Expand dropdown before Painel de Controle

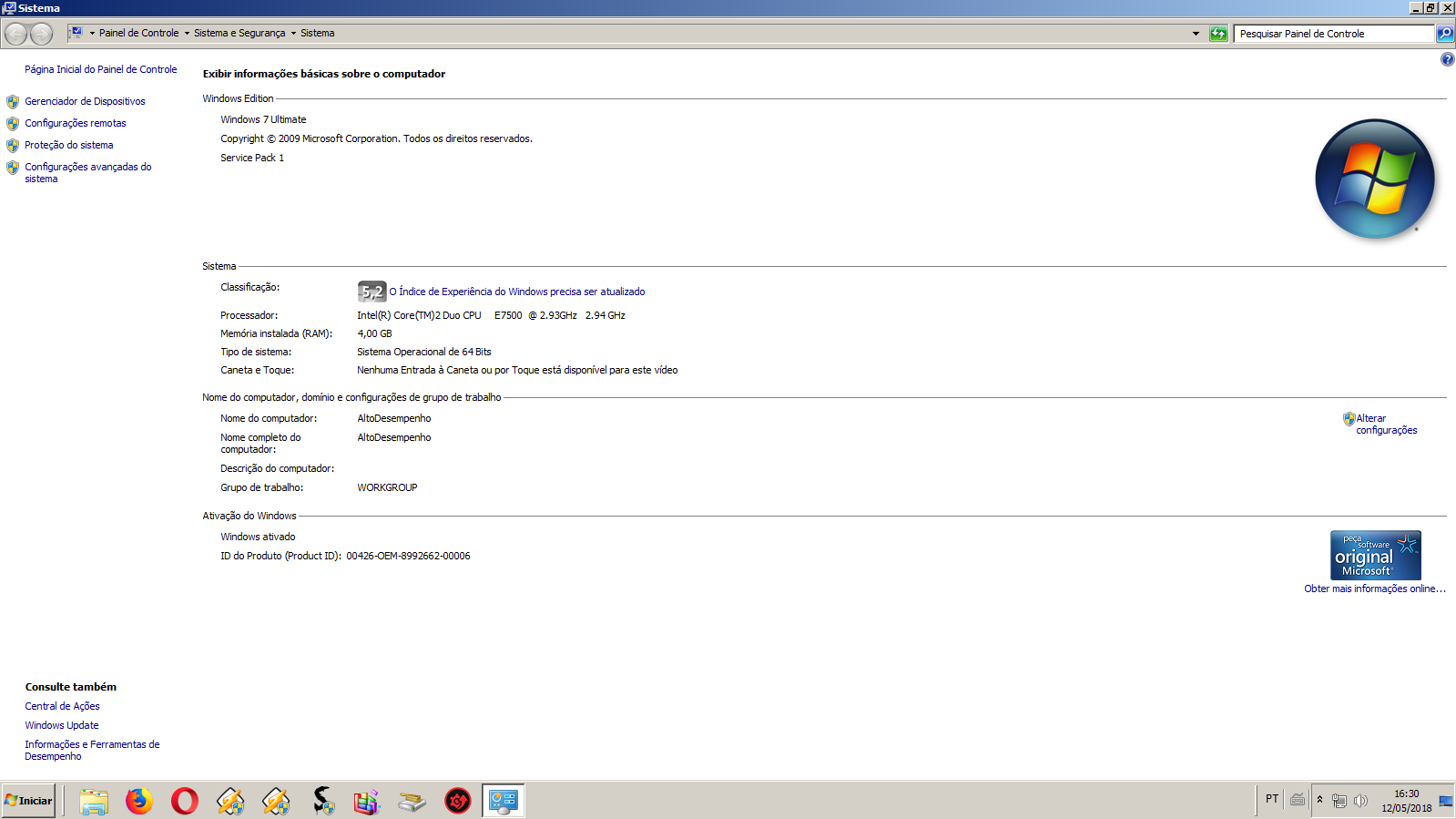coord(92,34)
